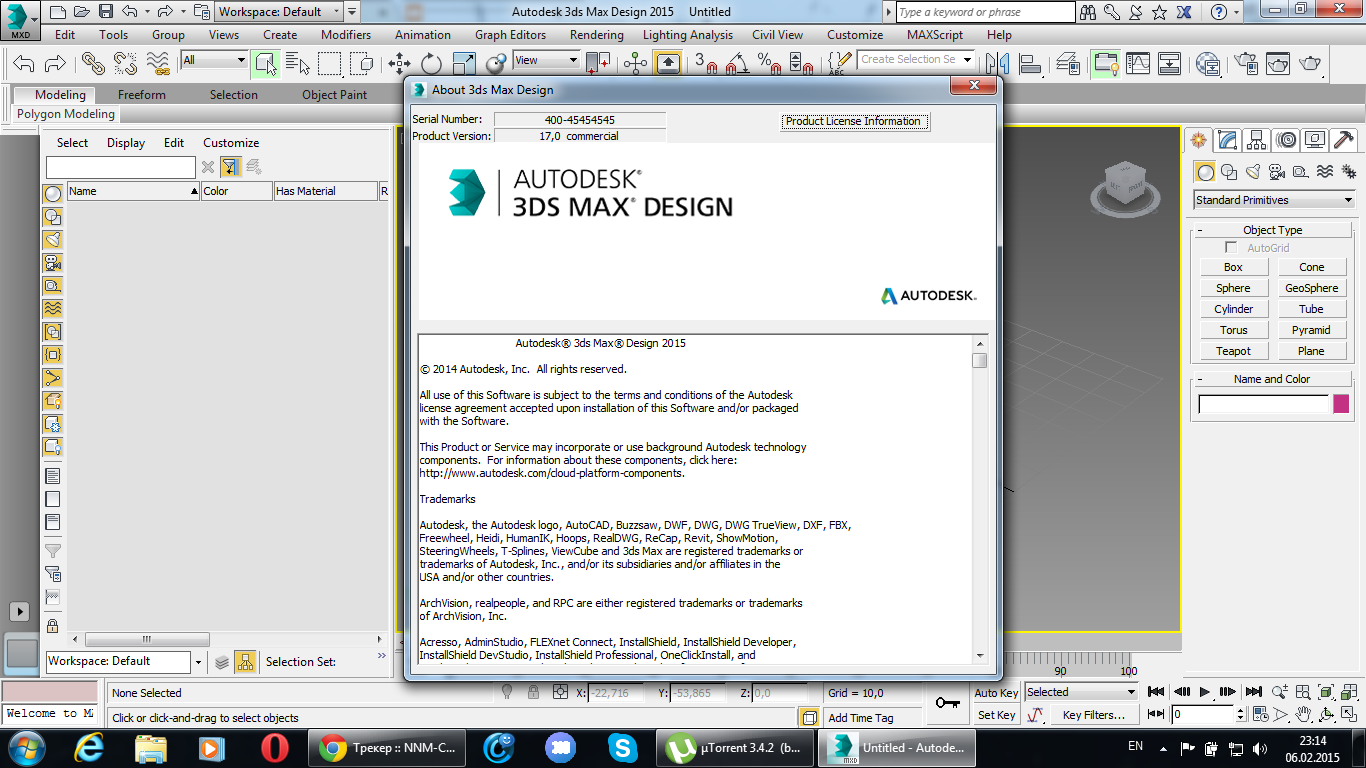The width and height of the screenshot is (1366, 768).
Task: Toggle the Window/Crossing selection icon
Action: [x=362, y=63]
